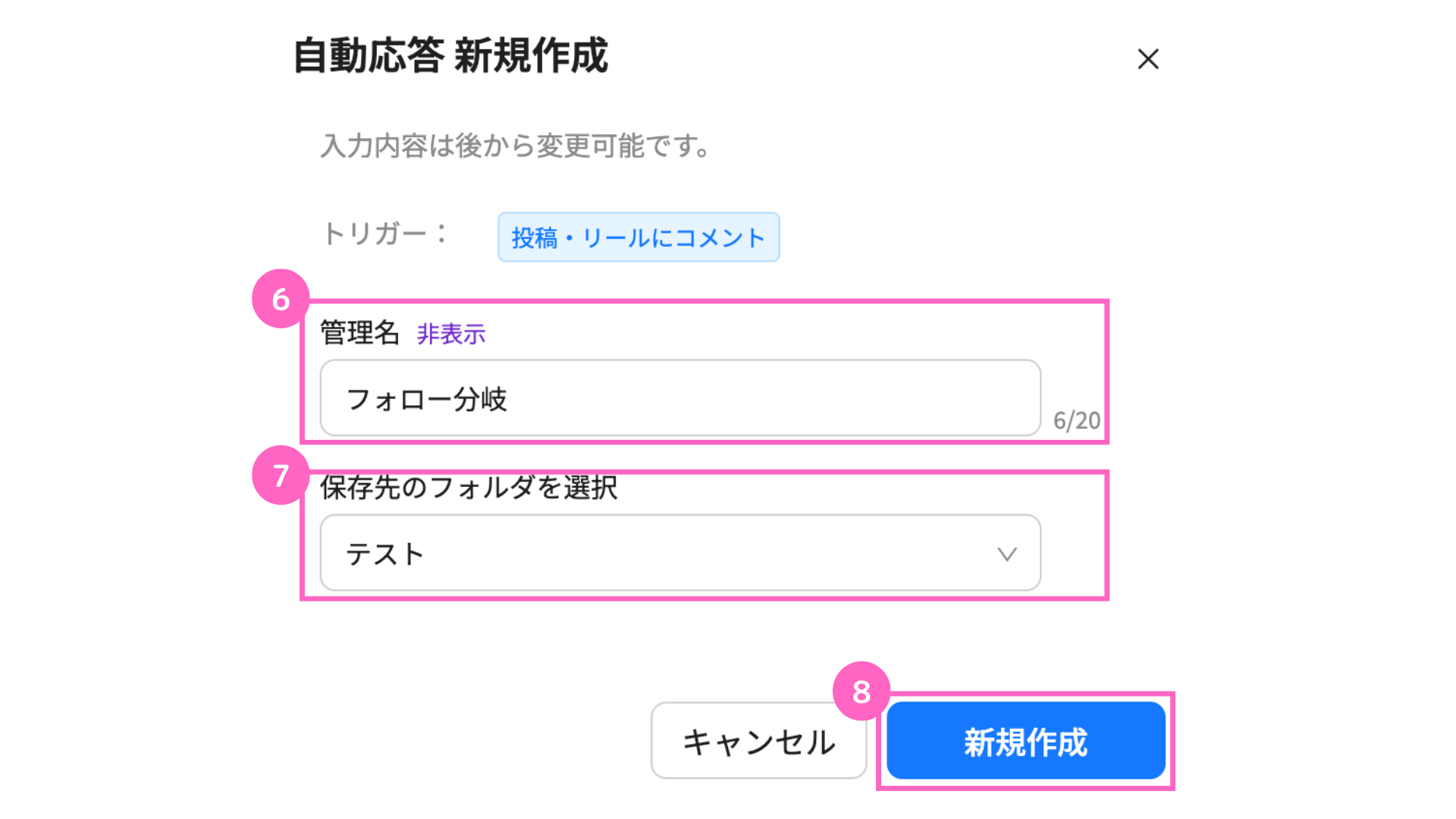Click the 6/20 character counter
This screenshot has width=1456, height=819.
click(1077, 420)
